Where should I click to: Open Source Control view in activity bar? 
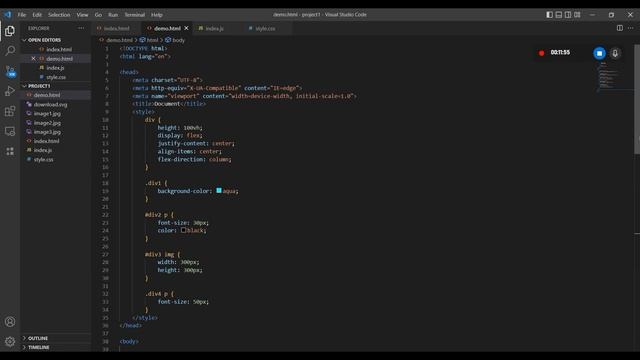pos(10,71)
